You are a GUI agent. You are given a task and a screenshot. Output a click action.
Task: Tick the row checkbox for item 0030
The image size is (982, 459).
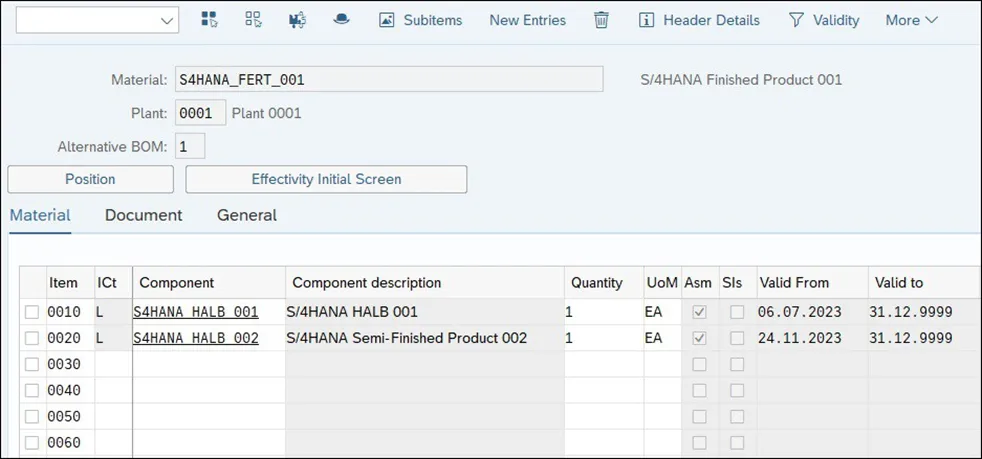pos(32,364)
